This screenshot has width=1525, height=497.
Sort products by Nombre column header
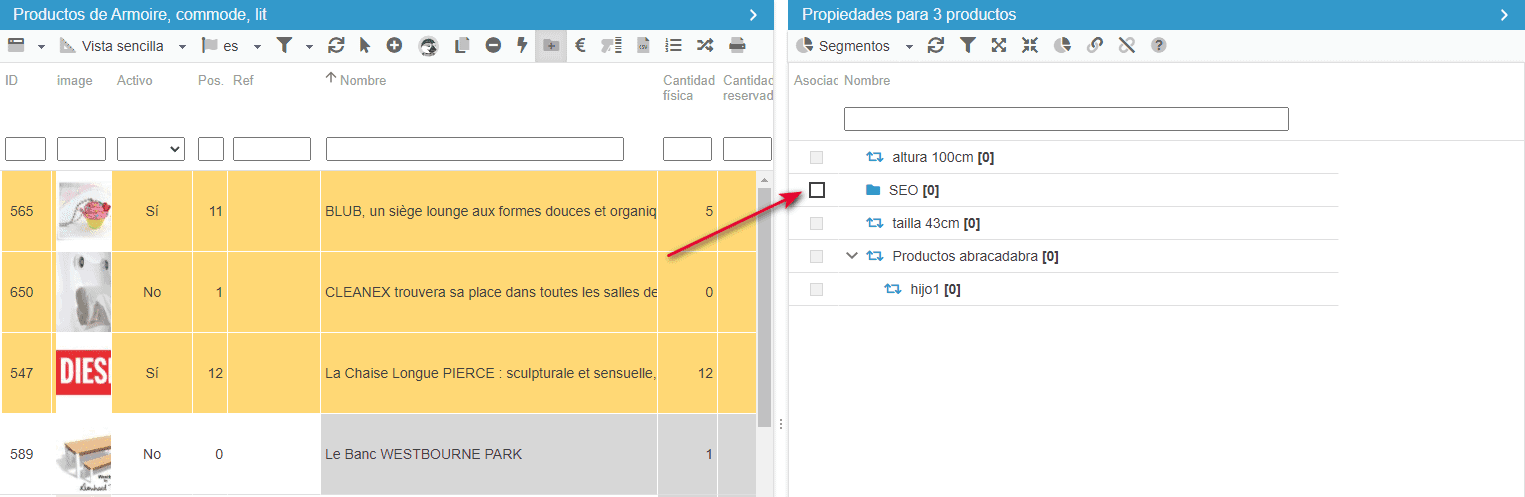362,80
